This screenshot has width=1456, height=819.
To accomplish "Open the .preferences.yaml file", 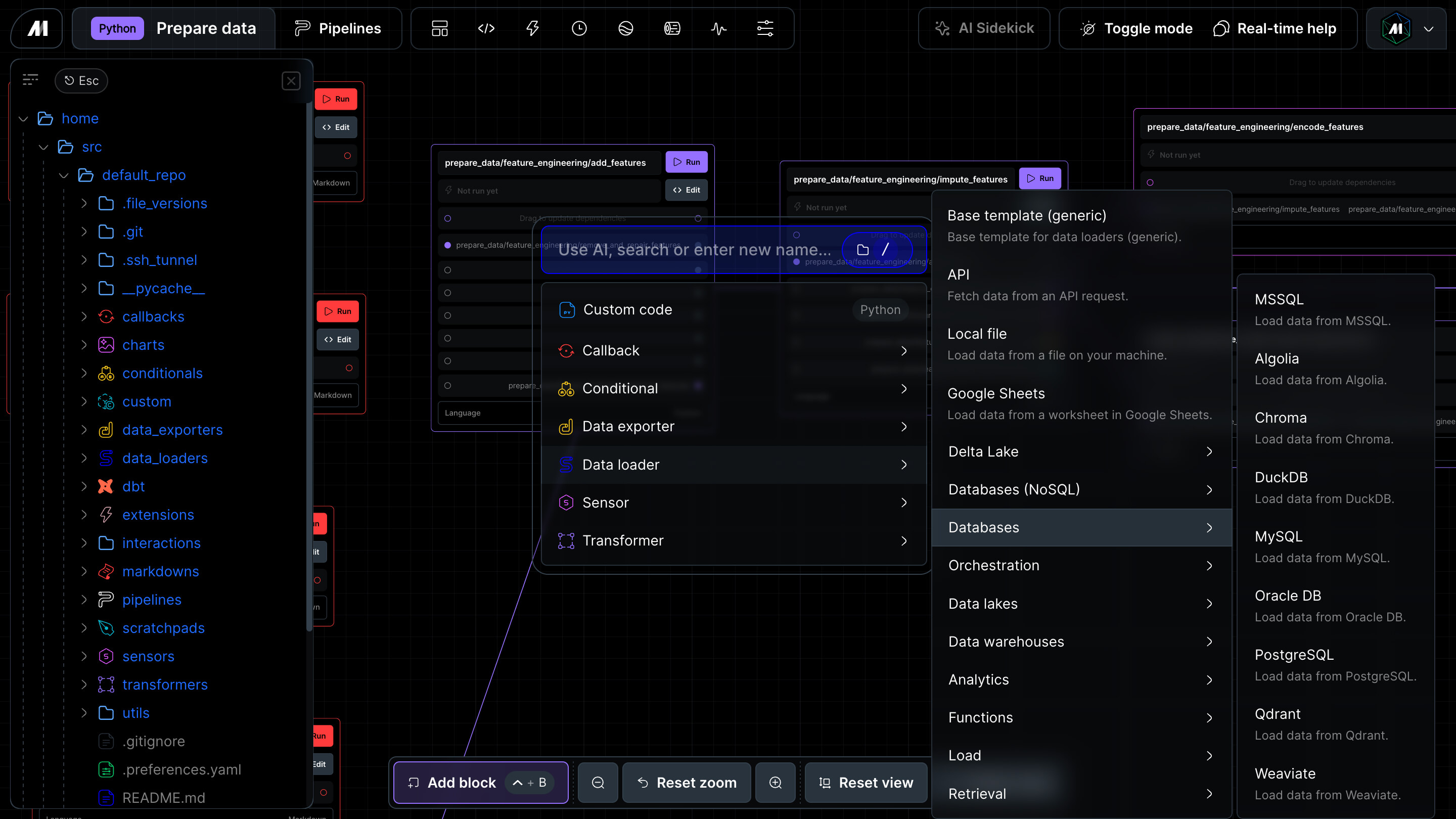I will pyautogui.click(x=181, y=769).
